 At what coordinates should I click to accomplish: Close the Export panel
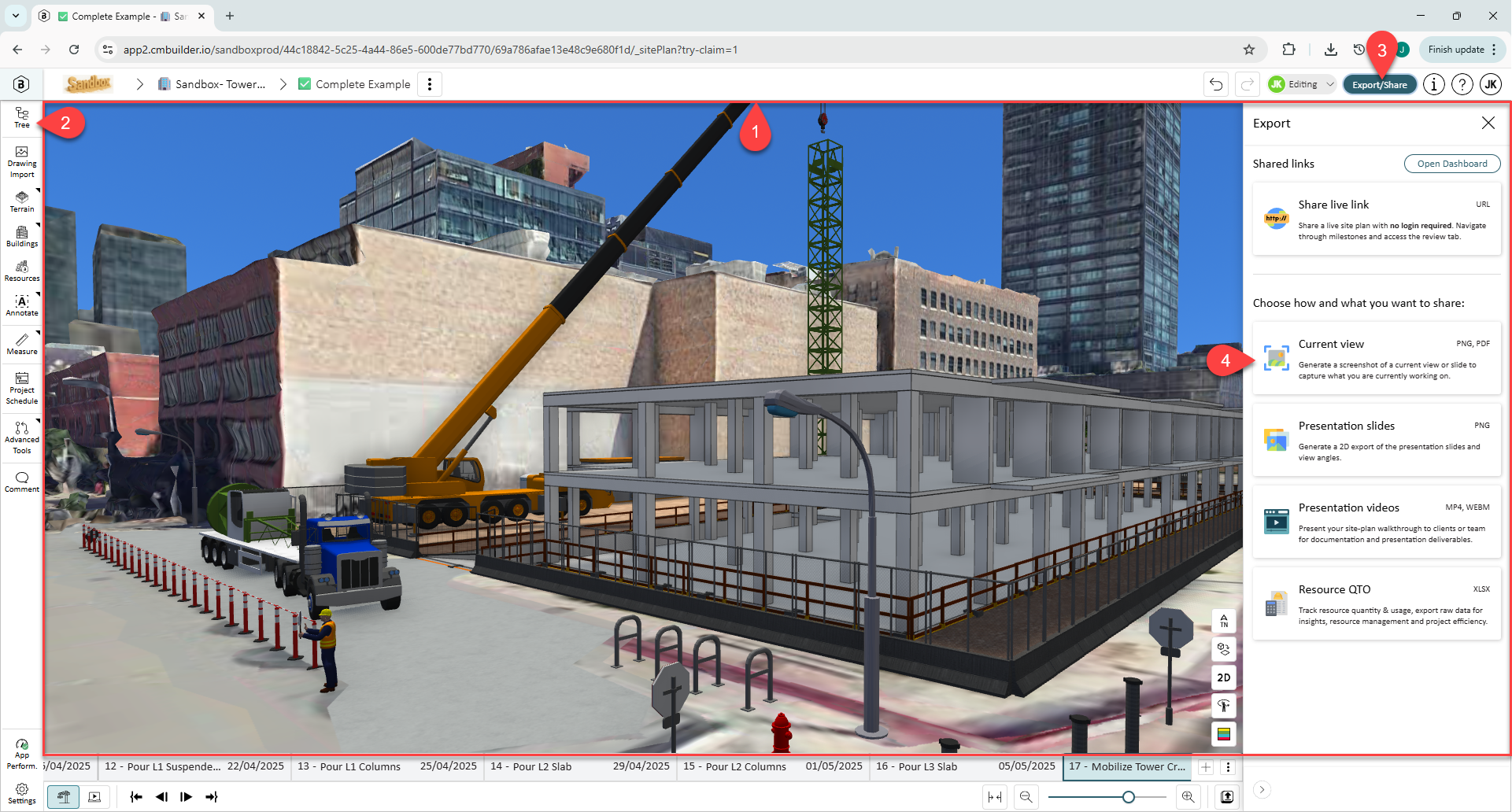1488,123
